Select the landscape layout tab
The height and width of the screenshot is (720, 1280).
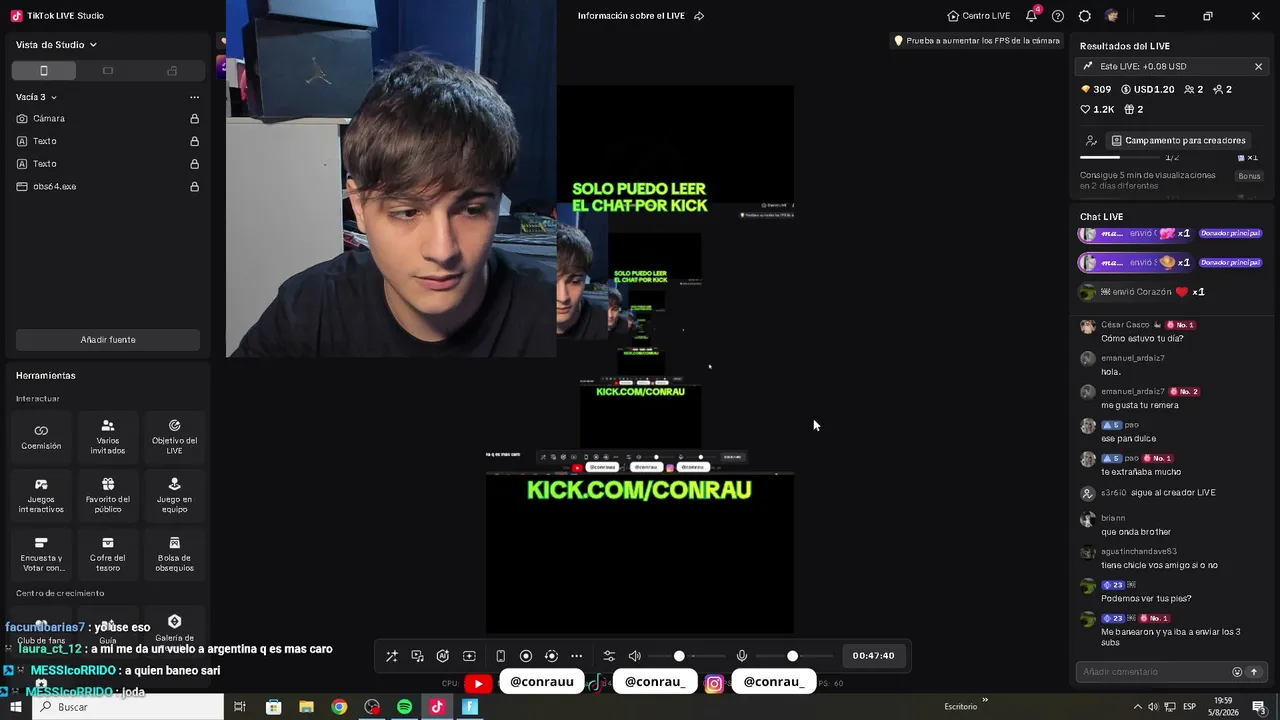(x=108, y=71)
